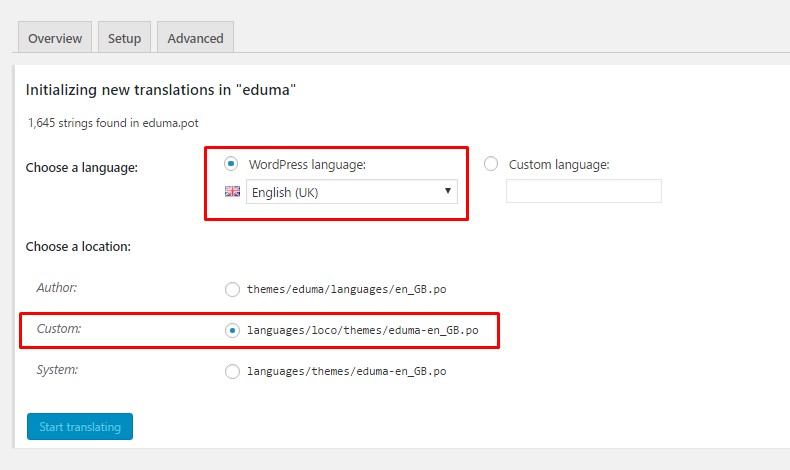Click the languages/themes/eduma-en_GB.po path label
Screen dimensions: 790x470
pos(346,371)
